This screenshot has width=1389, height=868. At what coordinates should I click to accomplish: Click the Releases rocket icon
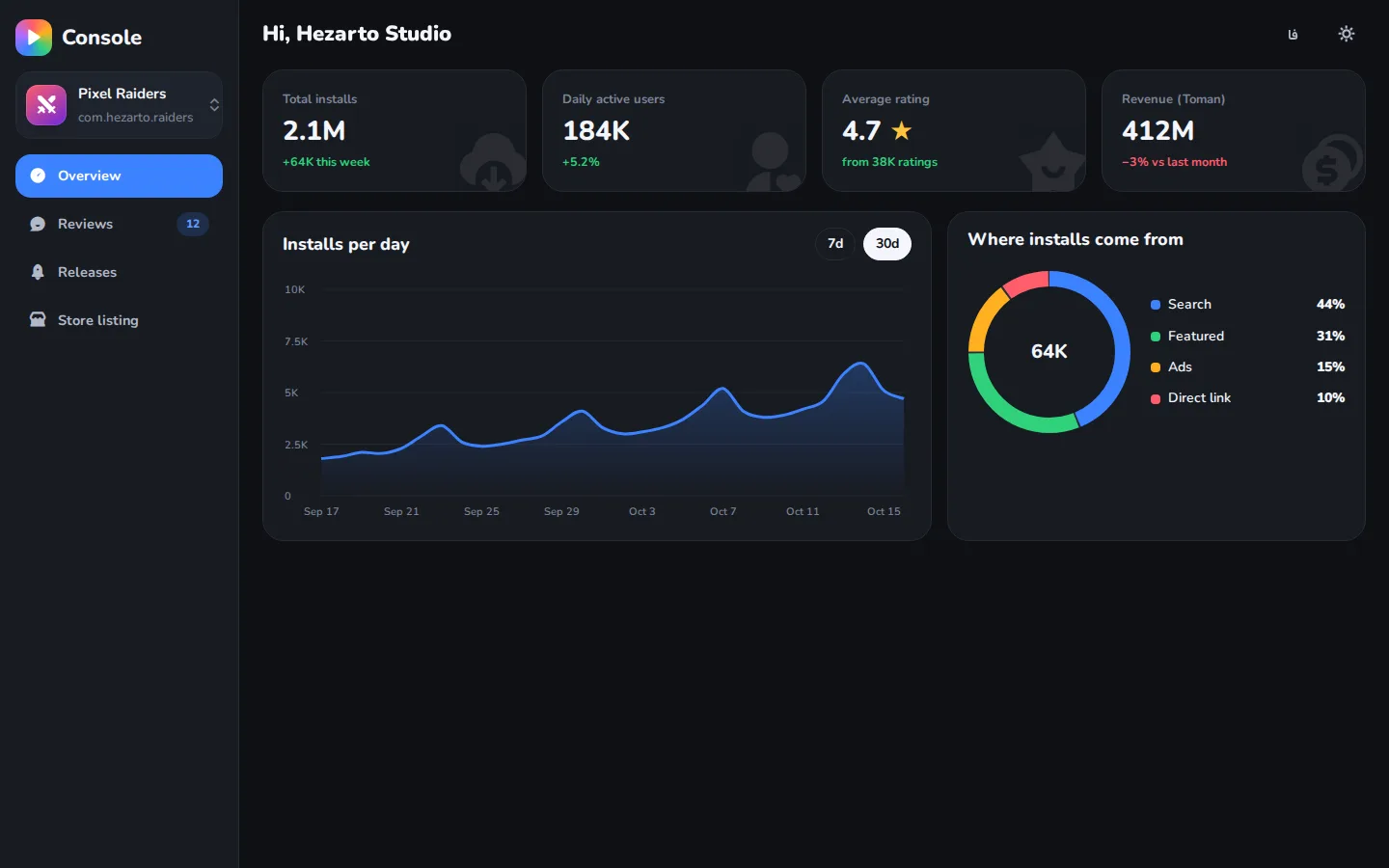tap(38, 272)
